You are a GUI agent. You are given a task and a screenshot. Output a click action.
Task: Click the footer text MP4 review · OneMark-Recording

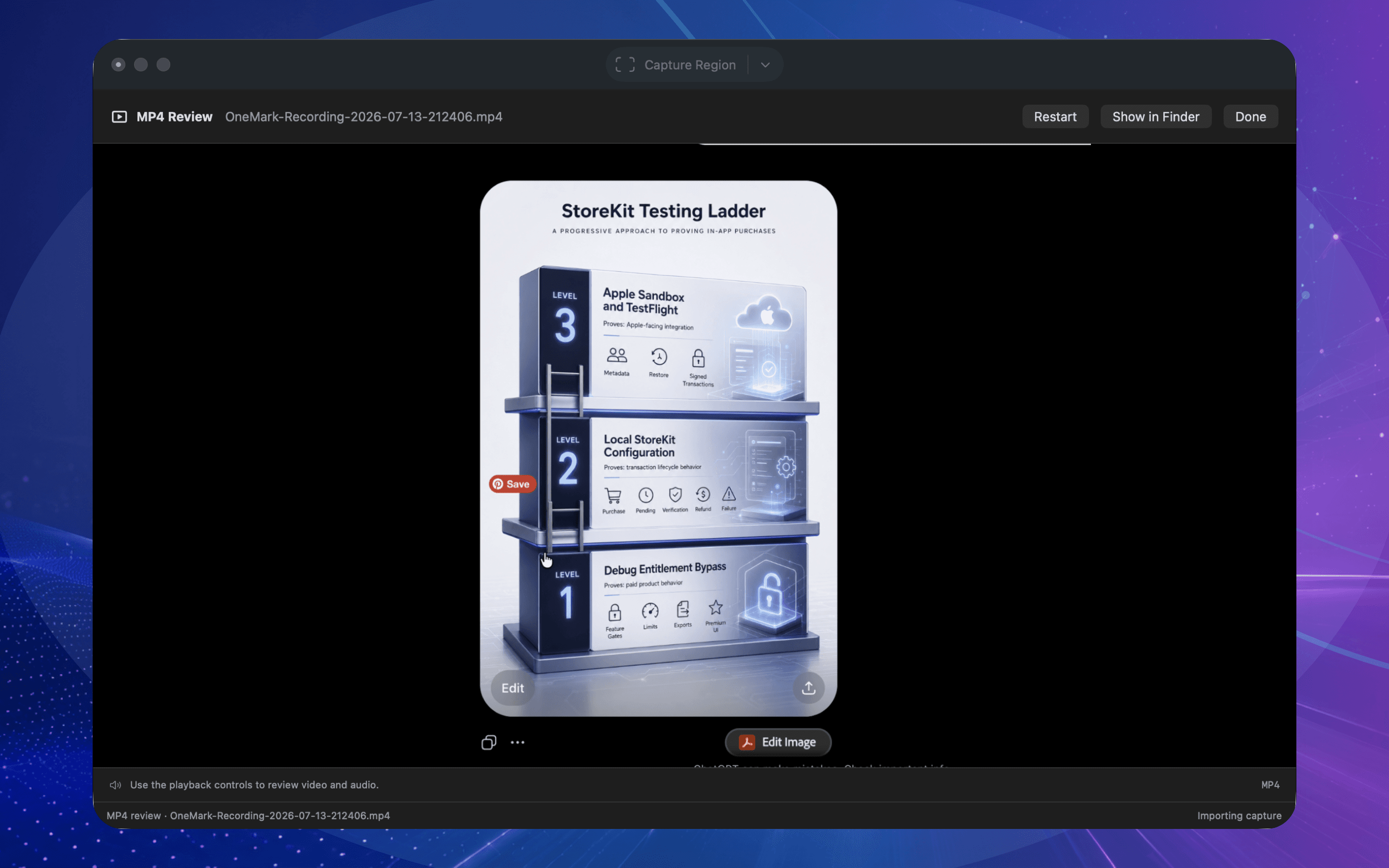(248, 816)
